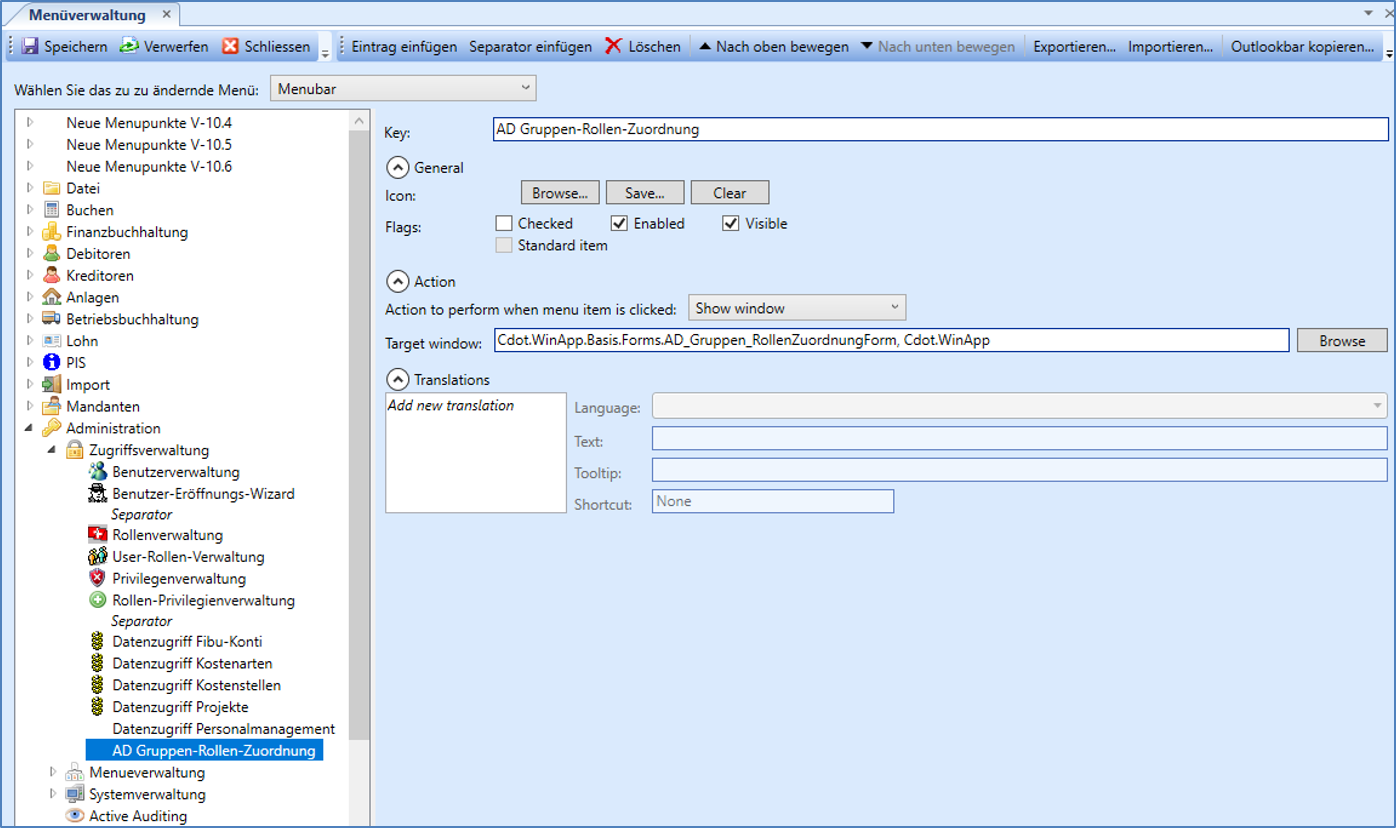Collapse the Translations section
Screen dimensions: 1396x828
click(398, 380)
